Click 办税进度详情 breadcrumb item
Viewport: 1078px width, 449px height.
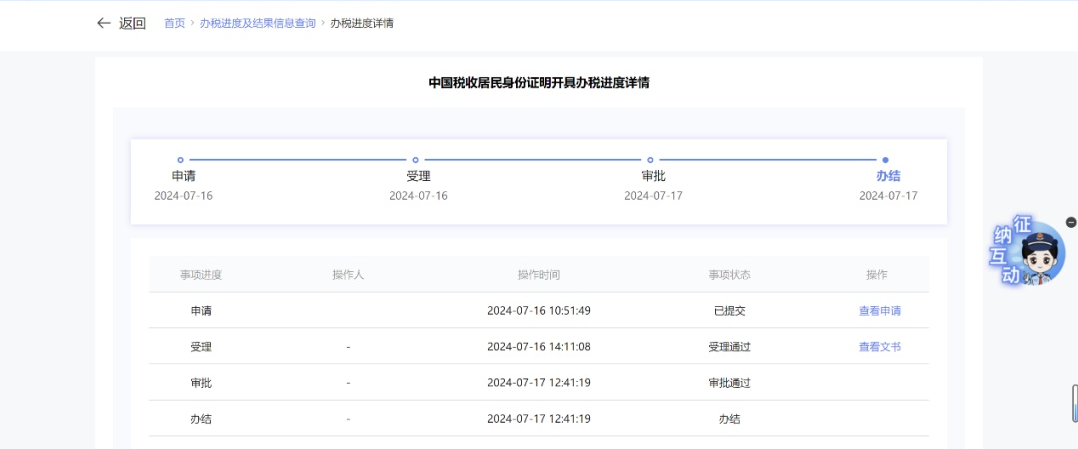[361, 23]
